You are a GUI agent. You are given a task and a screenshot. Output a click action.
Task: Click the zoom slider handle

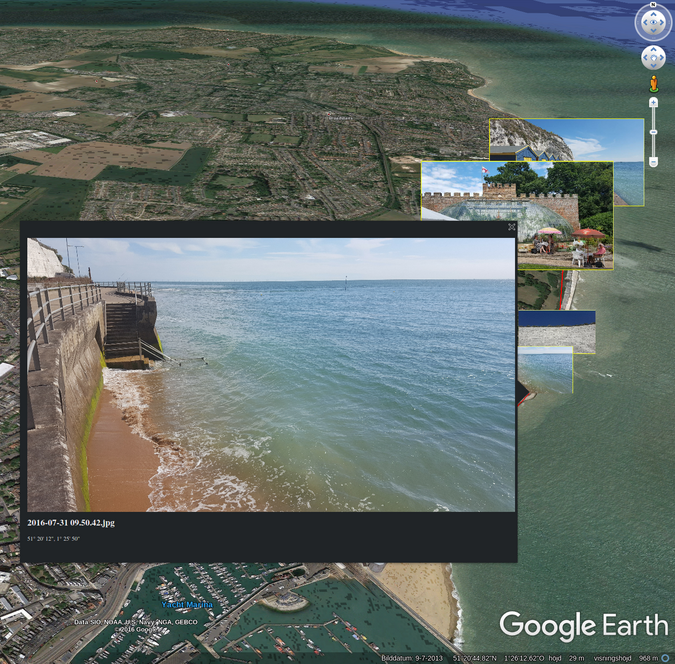tap(653, 132)
